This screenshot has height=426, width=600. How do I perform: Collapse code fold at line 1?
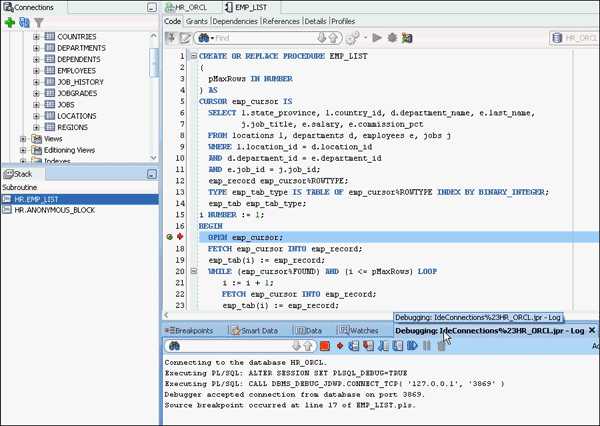pos(194,56)
